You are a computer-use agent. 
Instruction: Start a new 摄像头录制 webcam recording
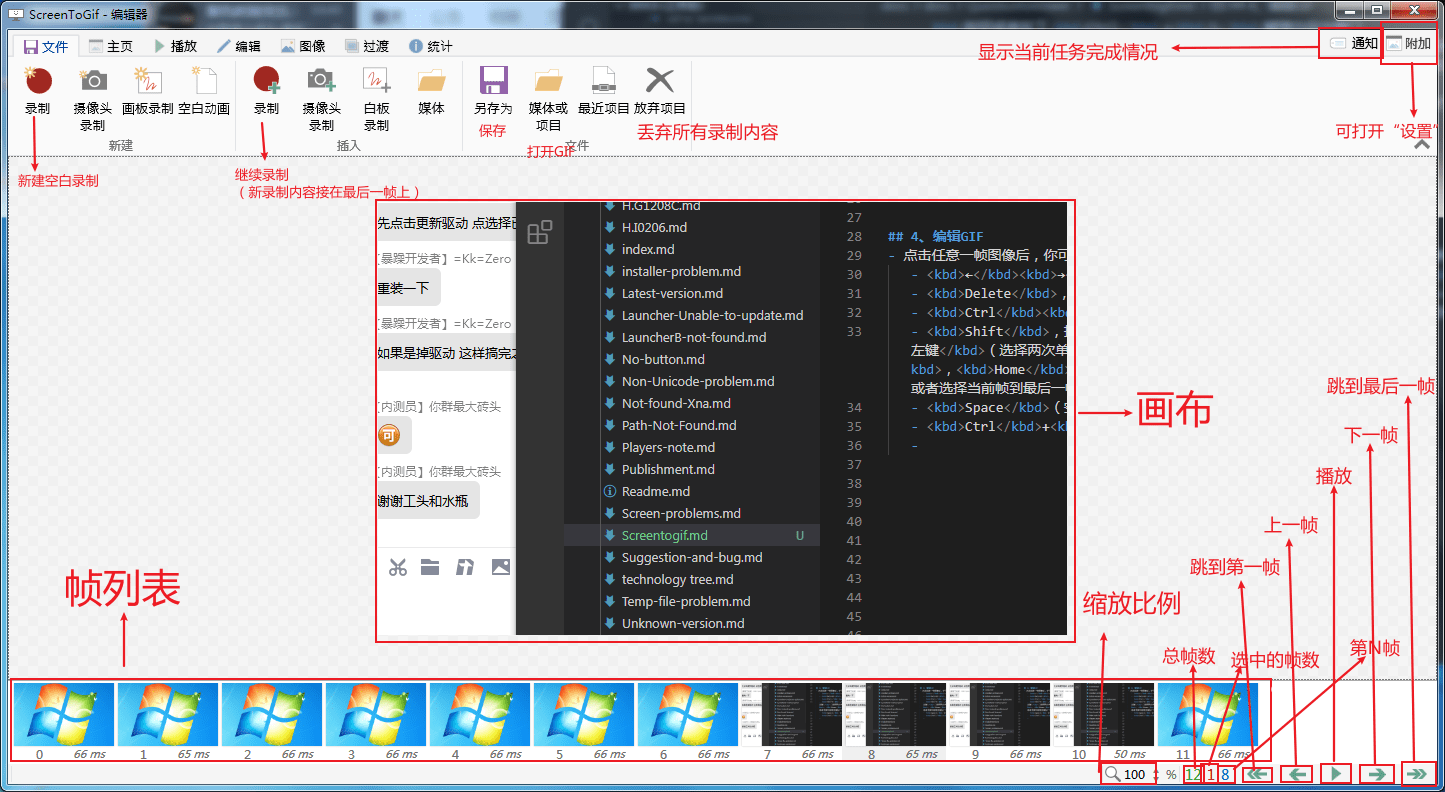93,83
